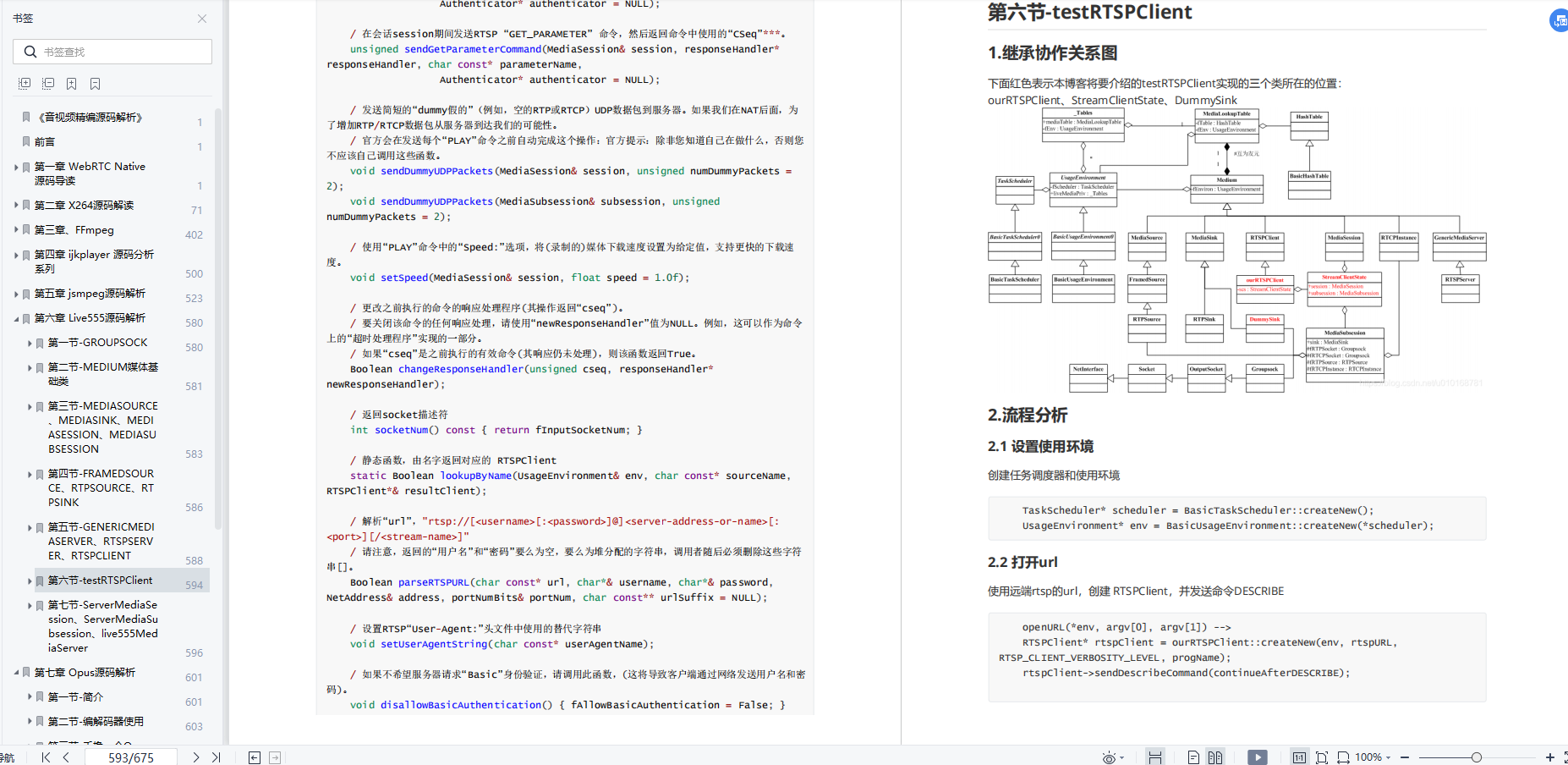Image resolution: width=1568 pixels, height=765 pixels.
Task: Click the zoom slider handle
Action: tap(1476, 757)
